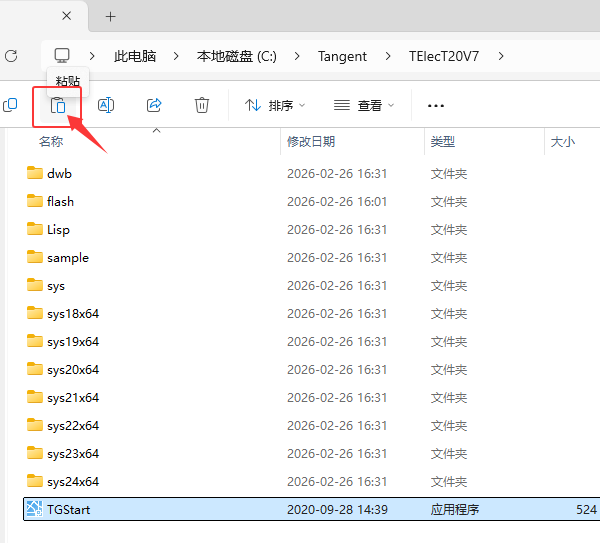Expand chevron after Tangent breadcrumb
The image size is (600, 543).
click(x=388, y=56)
